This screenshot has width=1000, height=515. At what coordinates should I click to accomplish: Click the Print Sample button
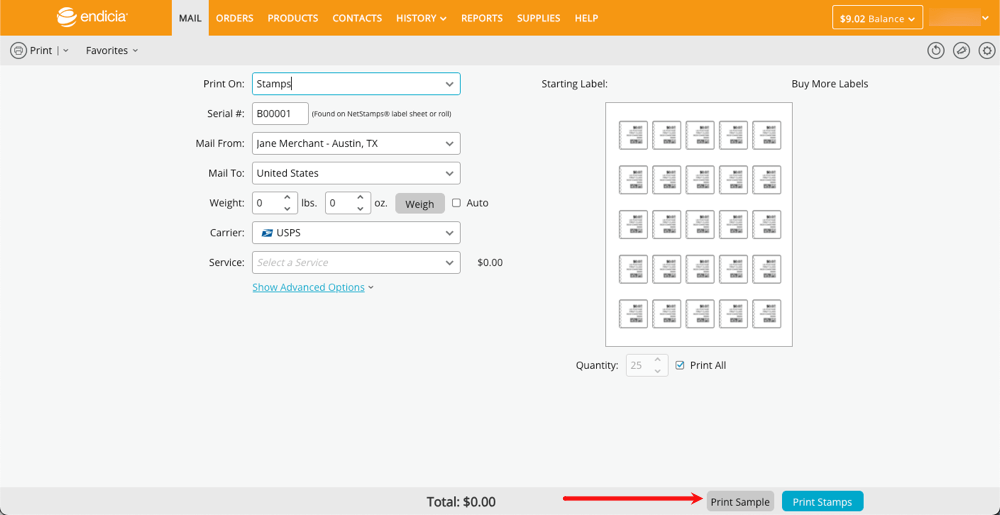(x=740, y=502)
